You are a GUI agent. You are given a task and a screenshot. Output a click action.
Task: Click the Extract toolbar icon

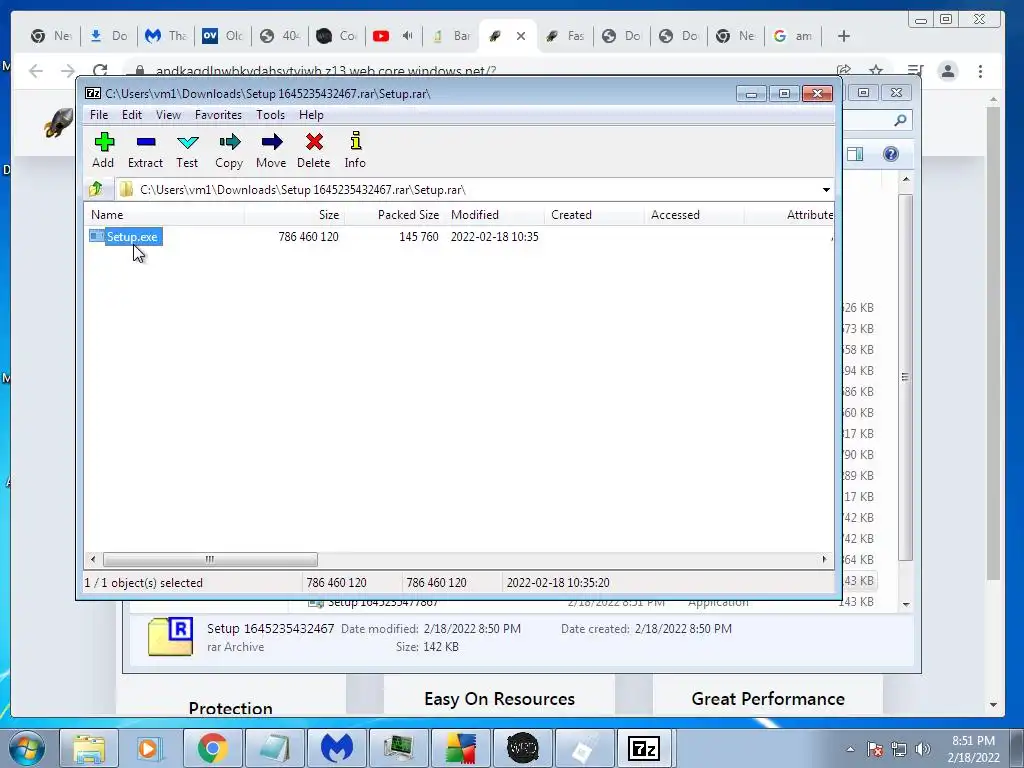point(145,150)
